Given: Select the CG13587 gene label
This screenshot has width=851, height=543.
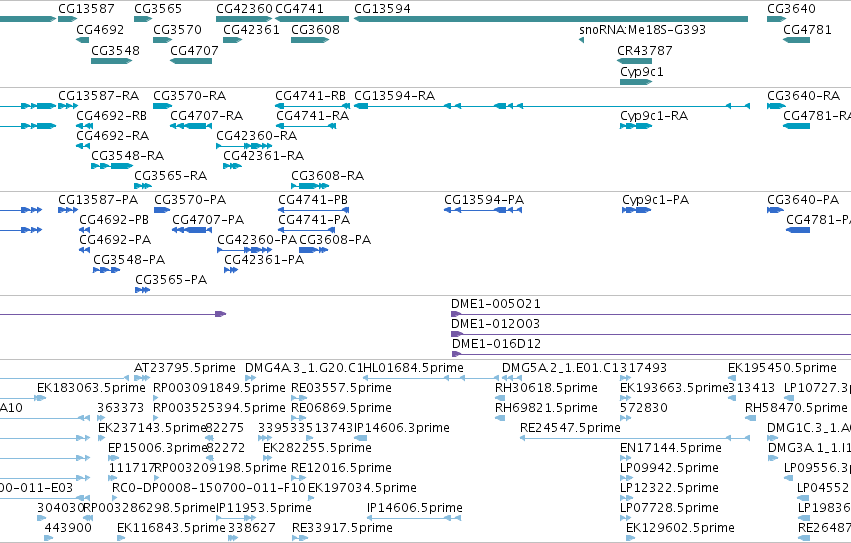Looking at the screenshot, I should (86, 9).
